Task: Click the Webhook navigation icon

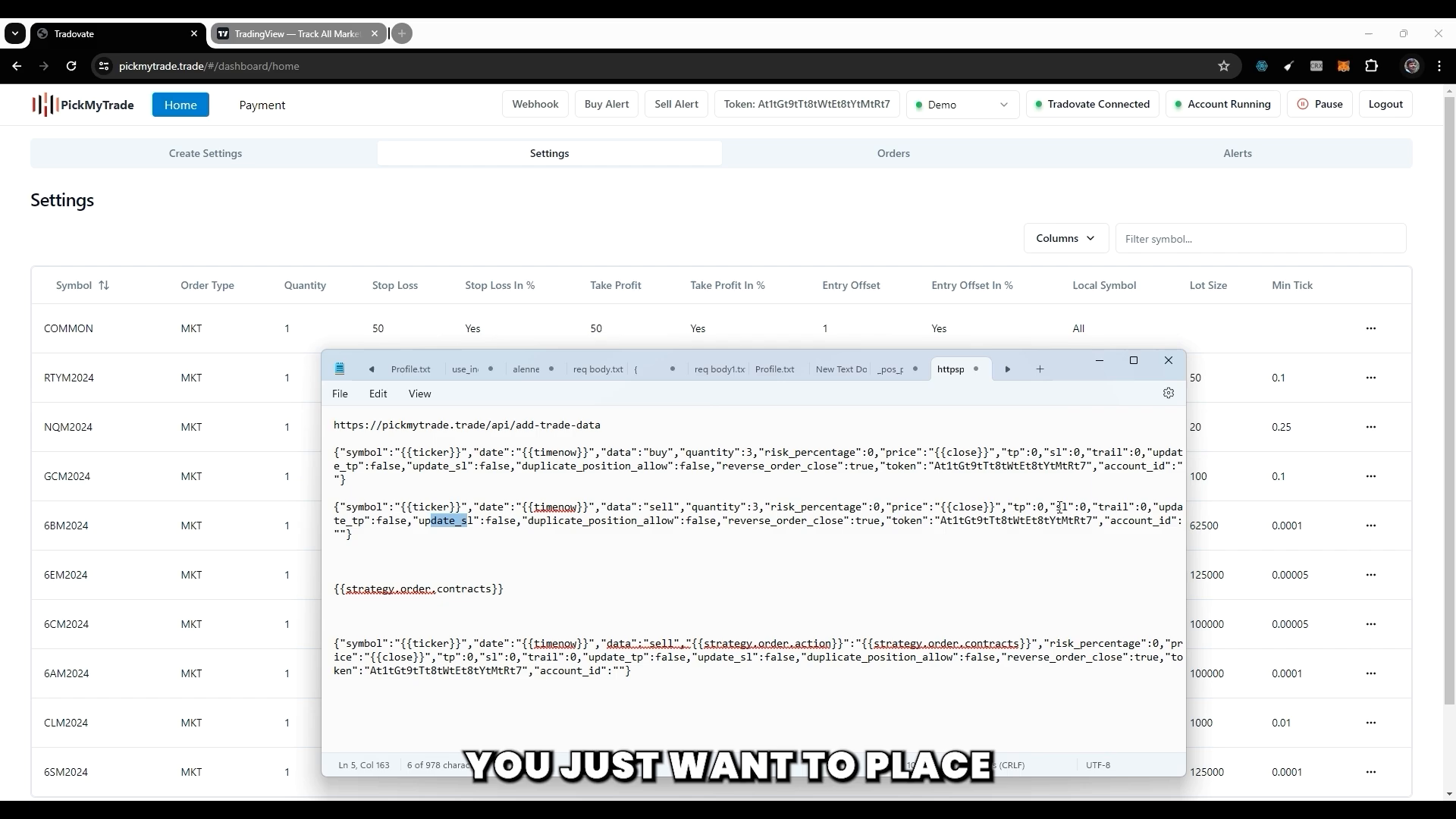Action: 536,104
